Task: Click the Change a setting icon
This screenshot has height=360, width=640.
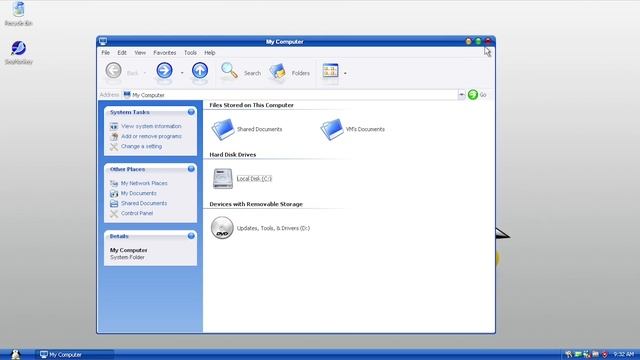Action: [x=114, y=147]
